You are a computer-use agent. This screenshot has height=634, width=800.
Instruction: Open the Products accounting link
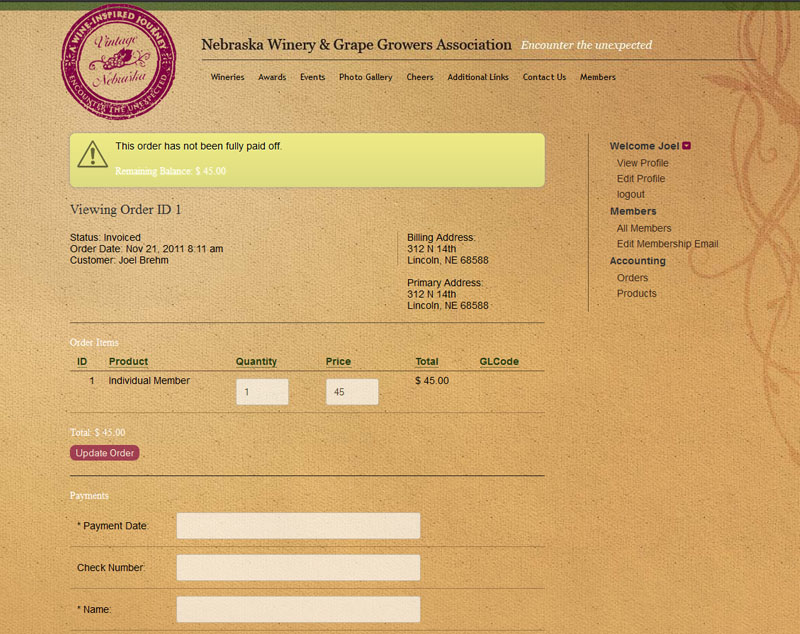(x=636, y=294)
